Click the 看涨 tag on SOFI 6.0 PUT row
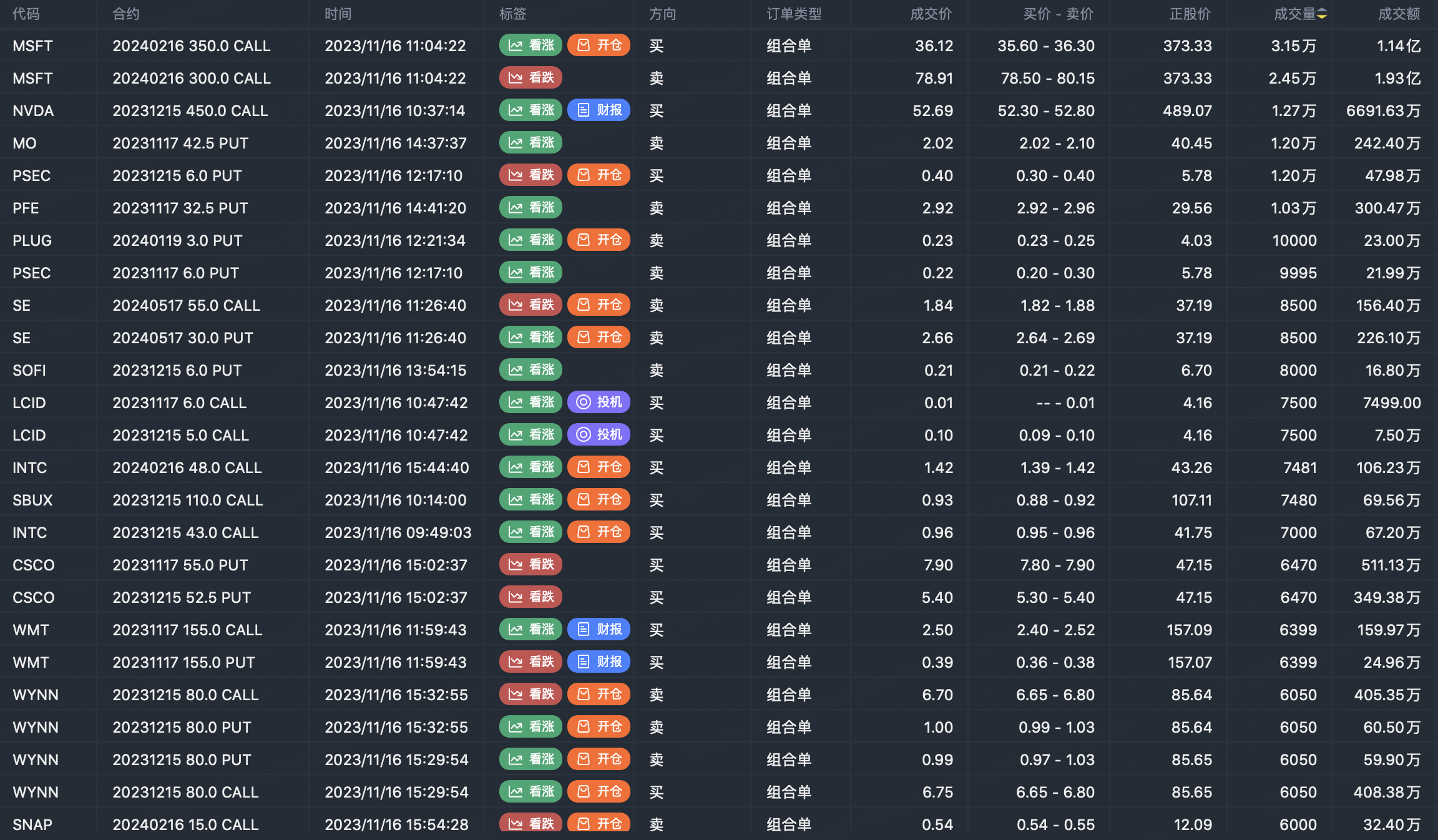Image resolution: width=1438 pixels, height=840 pixels. (x=531, y=370)
